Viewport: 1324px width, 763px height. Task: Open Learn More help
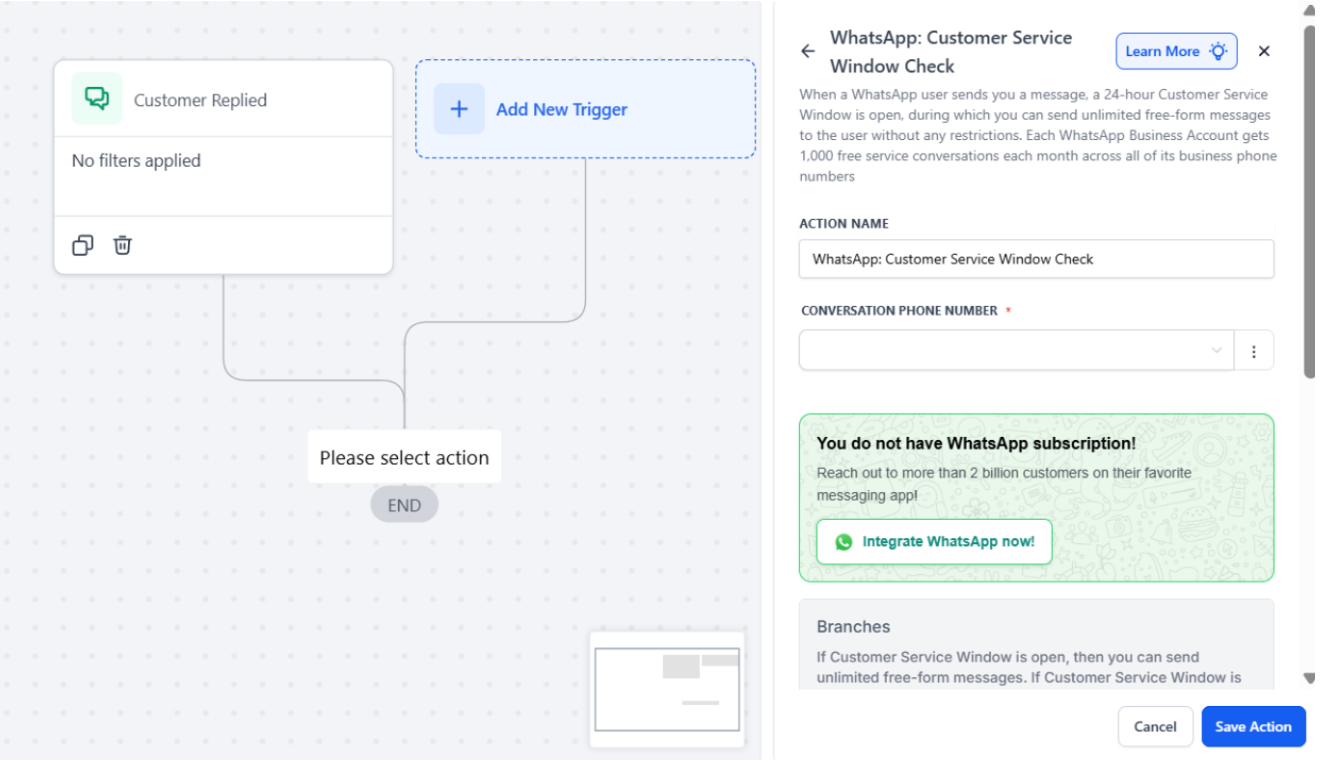(x=1176, y=51)
